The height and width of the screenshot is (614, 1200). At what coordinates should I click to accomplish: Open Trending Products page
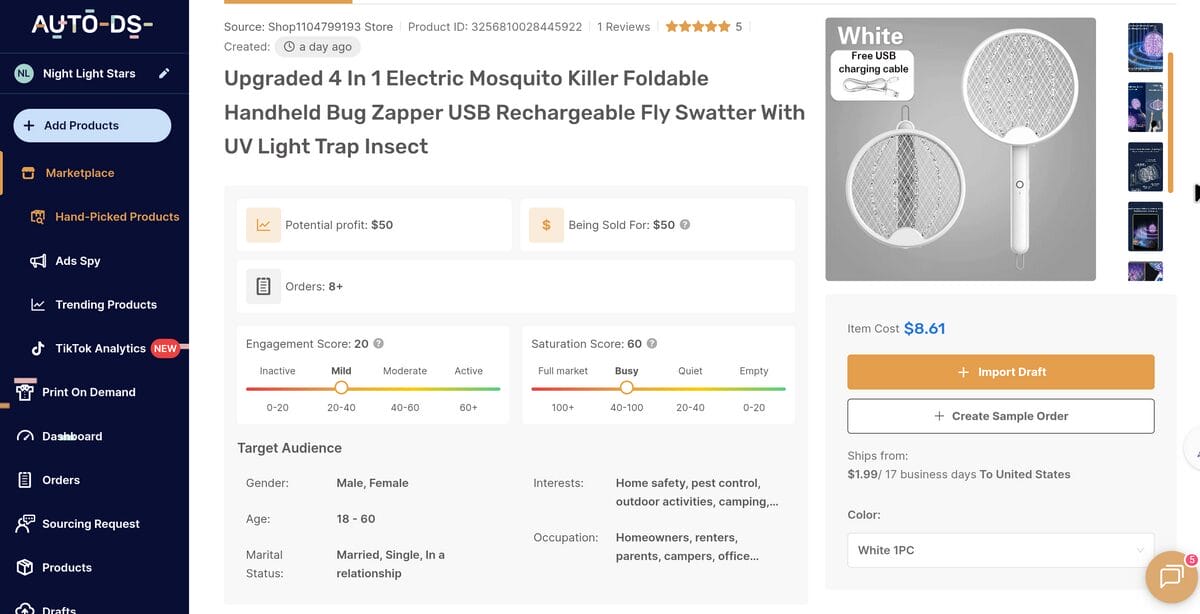click(106, 305)
